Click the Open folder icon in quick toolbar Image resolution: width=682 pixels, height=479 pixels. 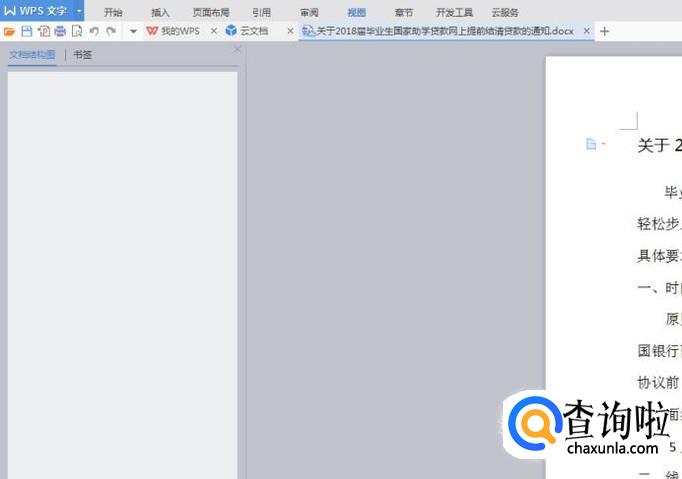click(x=9, y=31)
